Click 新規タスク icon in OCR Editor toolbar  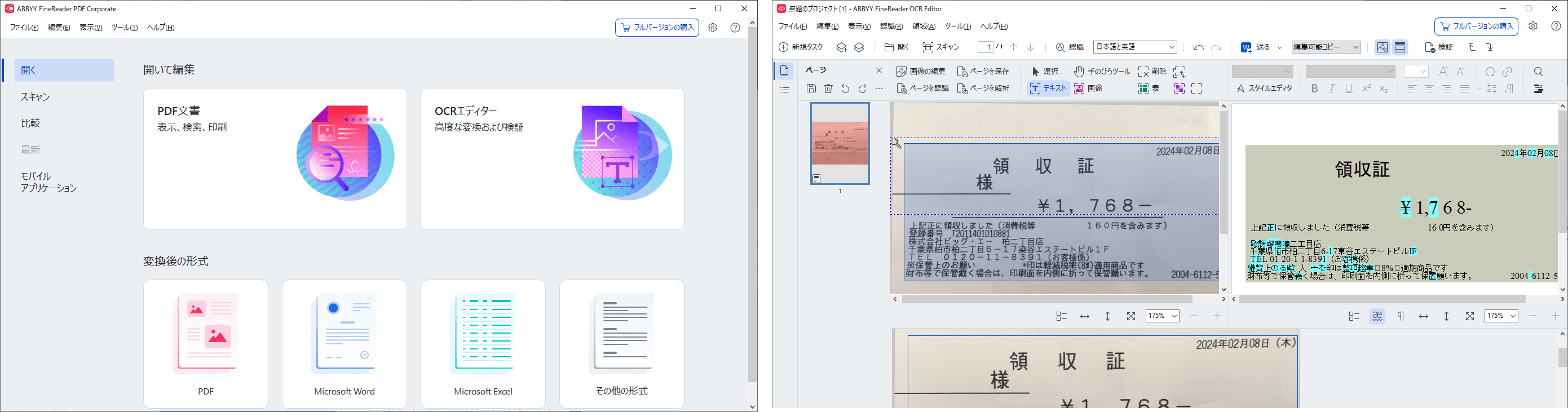783,47
